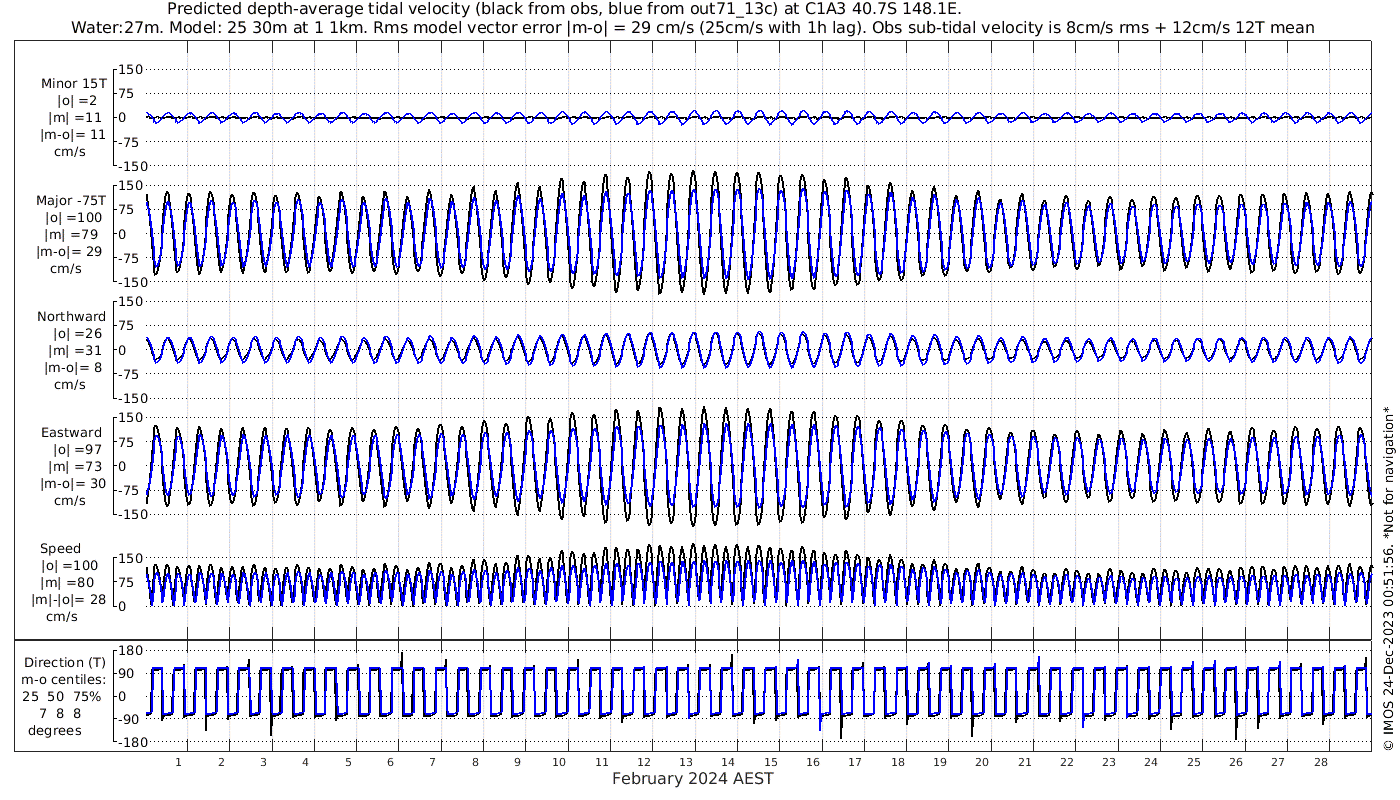Select the '|m-o|= 29' error value

click(69, 251)
